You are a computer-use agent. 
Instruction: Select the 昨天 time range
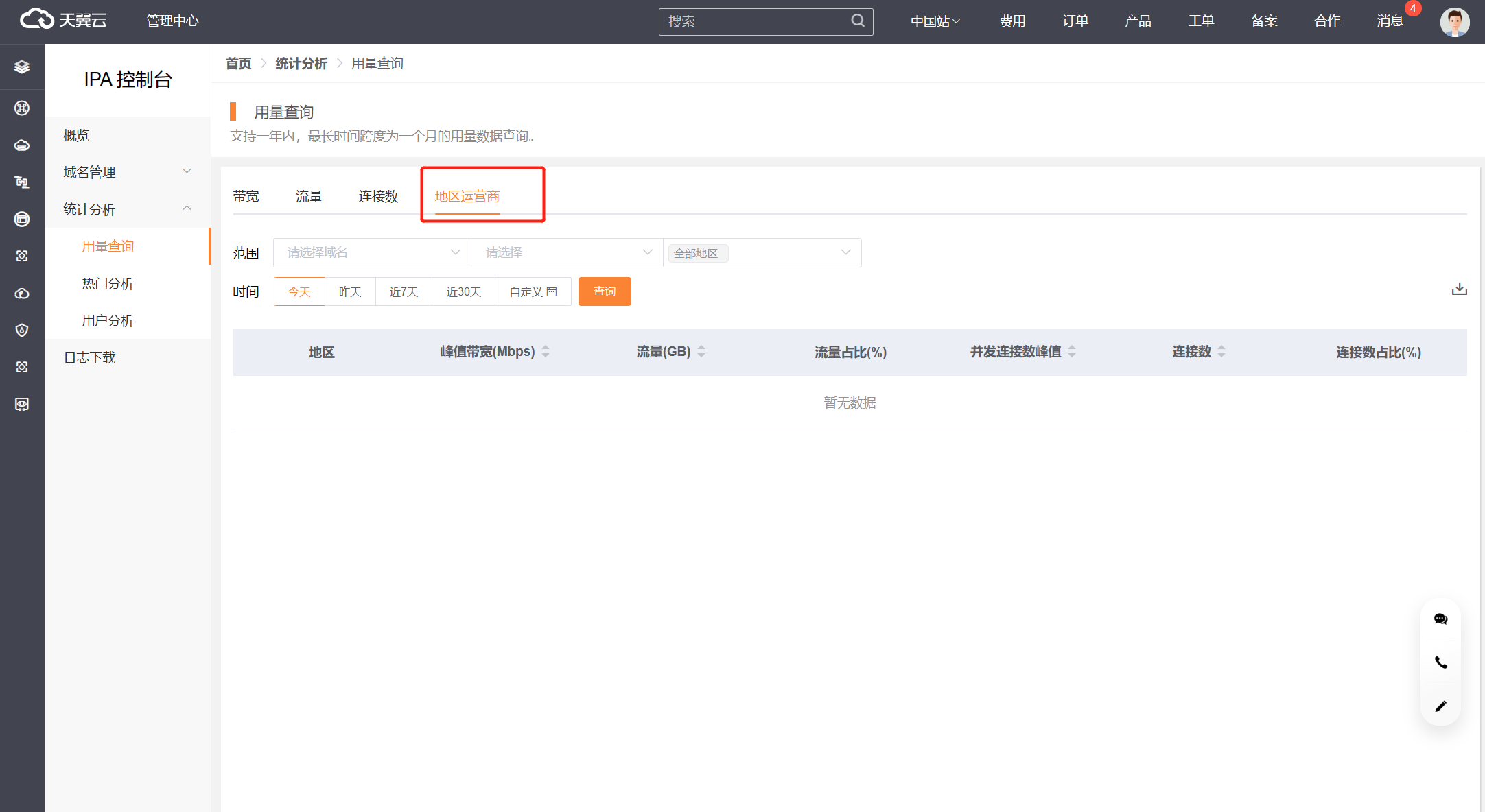pos(350,292)
